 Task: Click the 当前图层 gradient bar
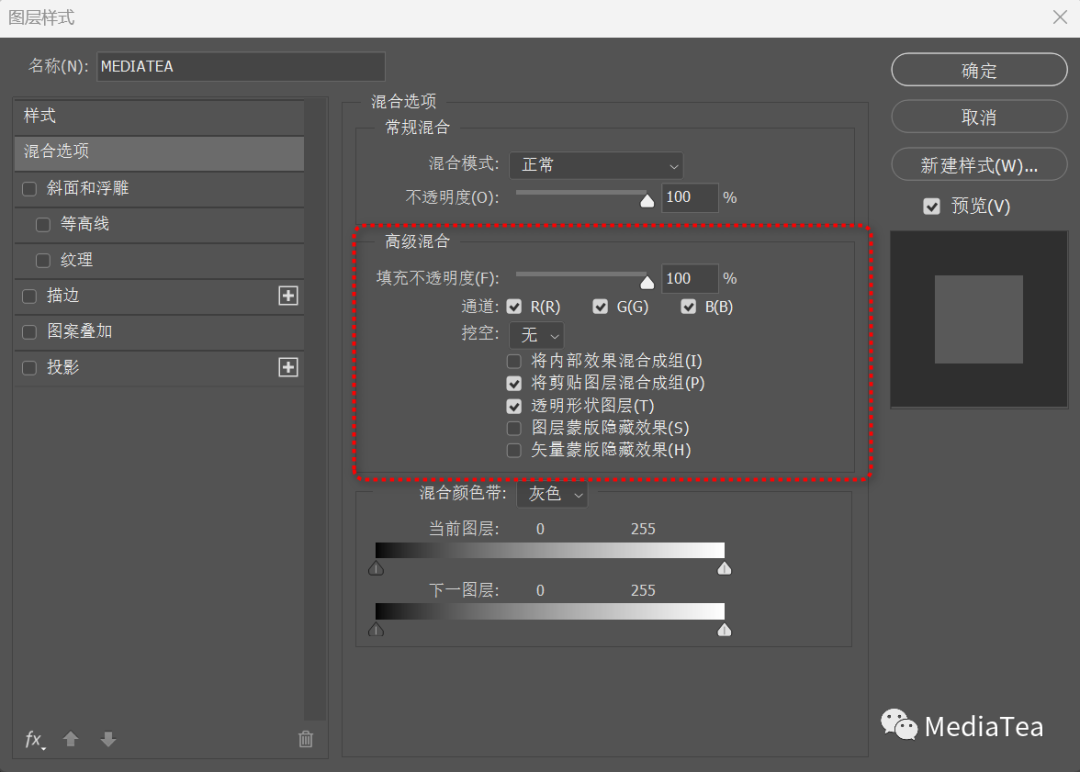[x=550, y=550]
